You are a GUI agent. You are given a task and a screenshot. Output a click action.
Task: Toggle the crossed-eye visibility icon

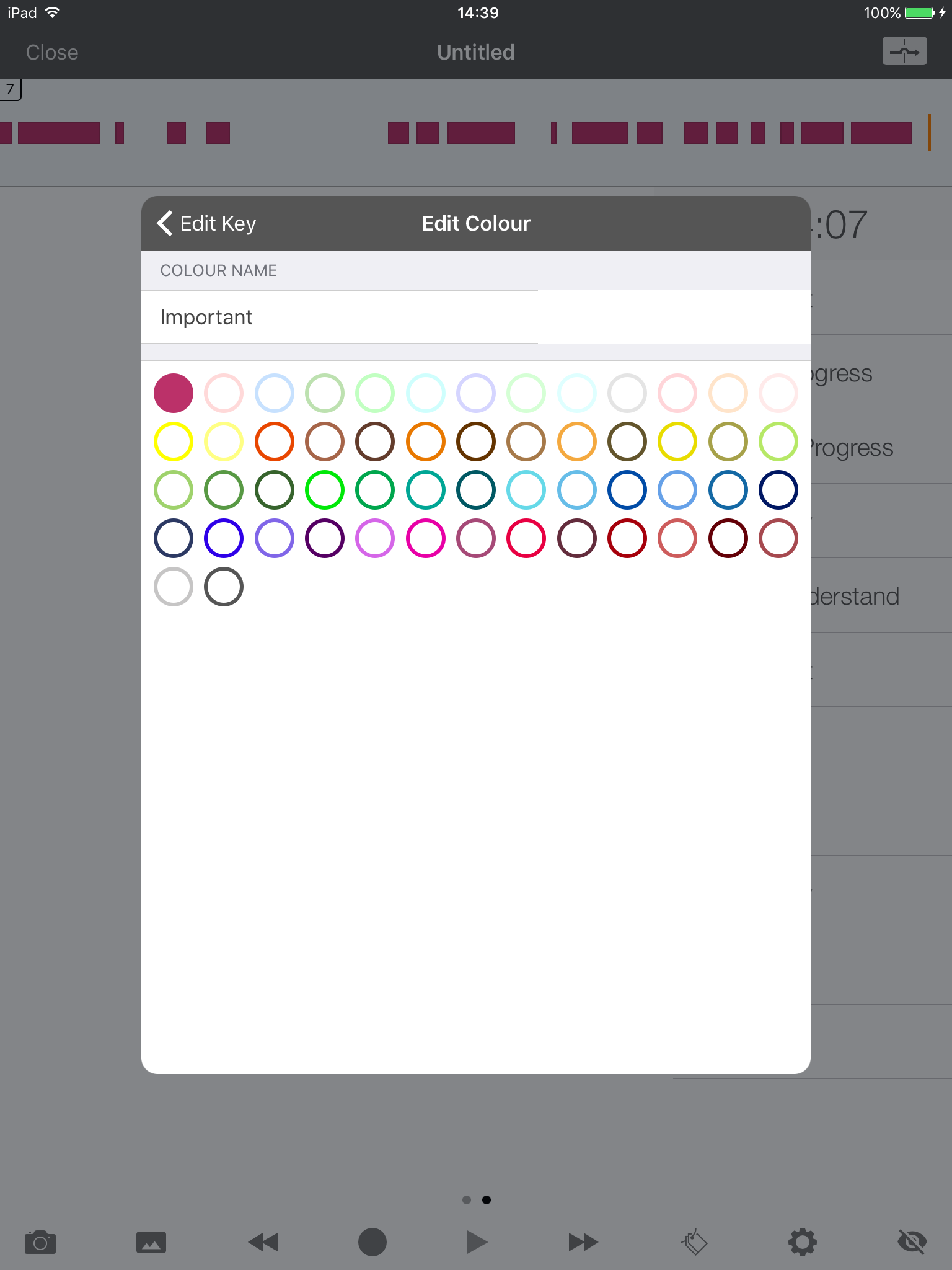[x=912, y=1242]
